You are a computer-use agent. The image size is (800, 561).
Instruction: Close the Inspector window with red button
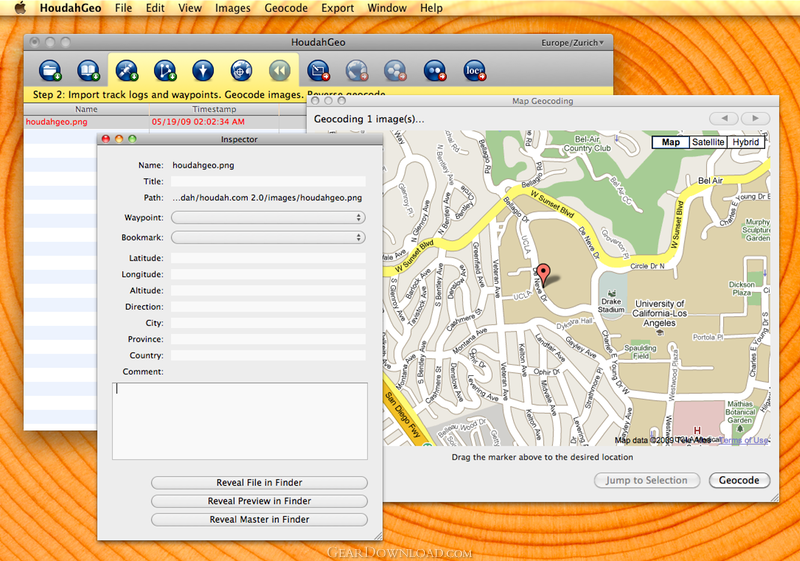click(106, 139)
